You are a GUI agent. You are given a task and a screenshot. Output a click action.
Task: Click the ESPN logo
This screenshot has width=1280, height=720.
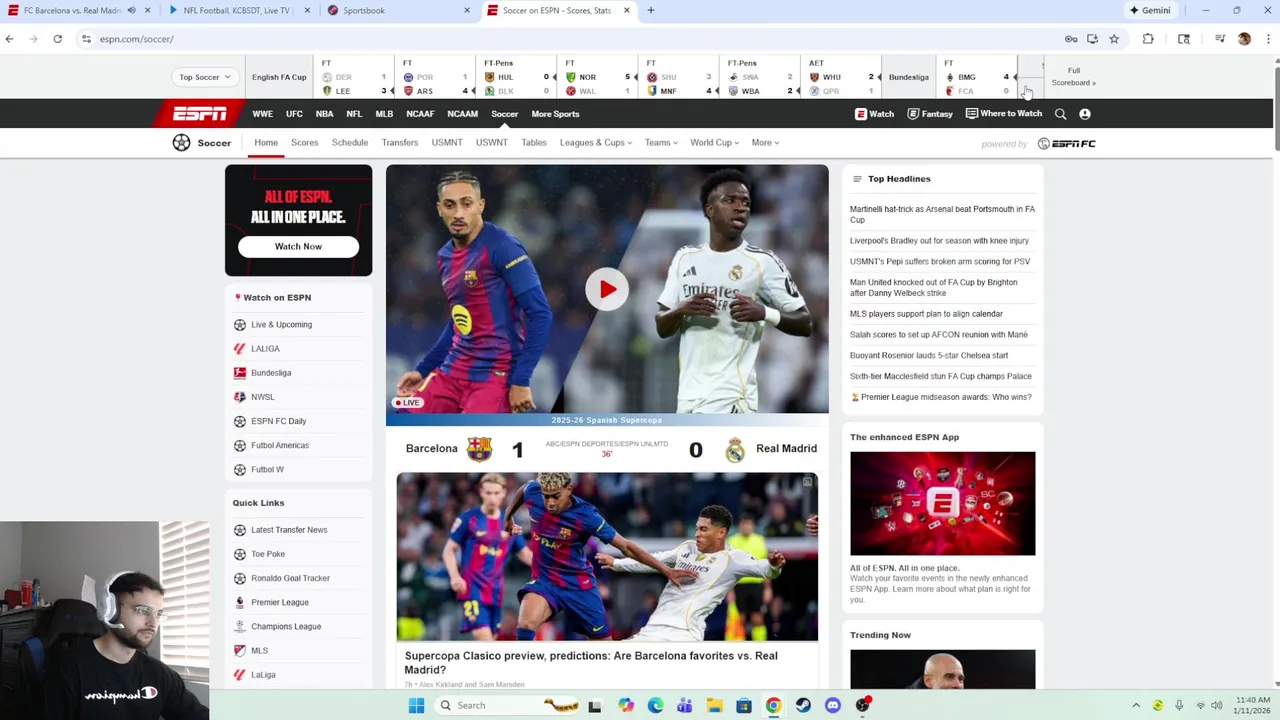200,114
